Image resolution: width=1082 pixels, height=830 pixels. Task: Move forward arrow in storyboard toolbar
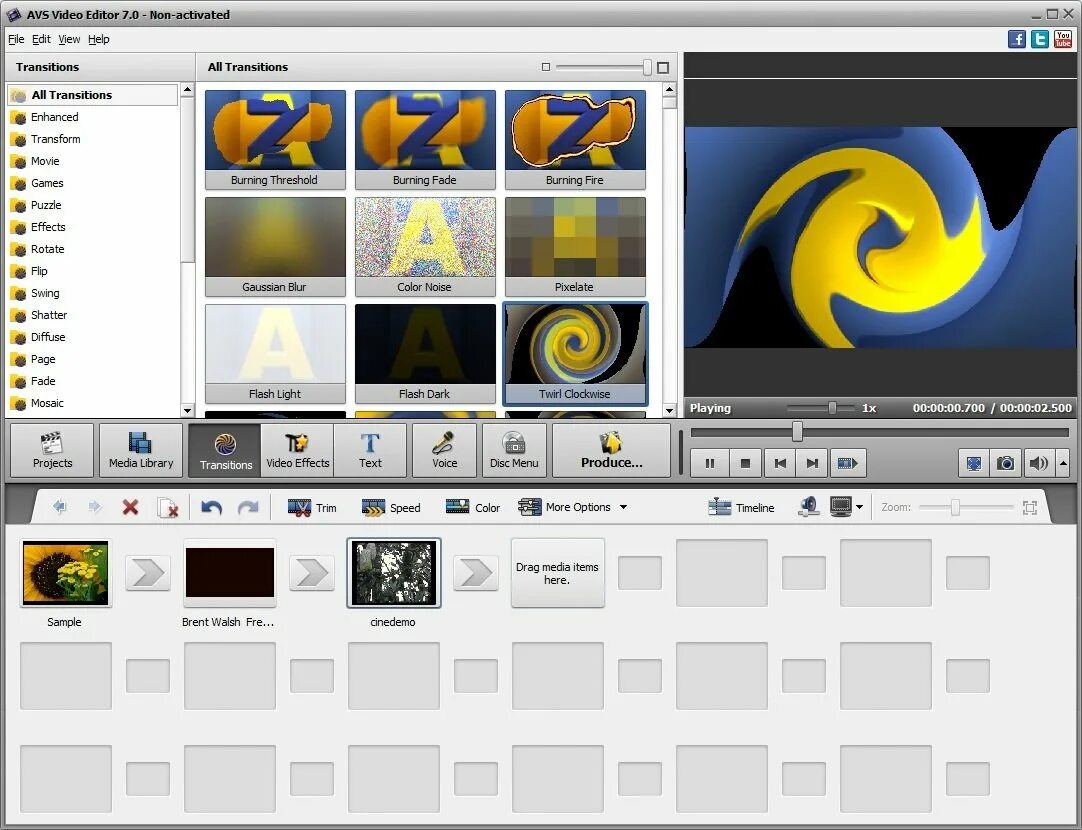pyautogui.click(x=95, y=507)
